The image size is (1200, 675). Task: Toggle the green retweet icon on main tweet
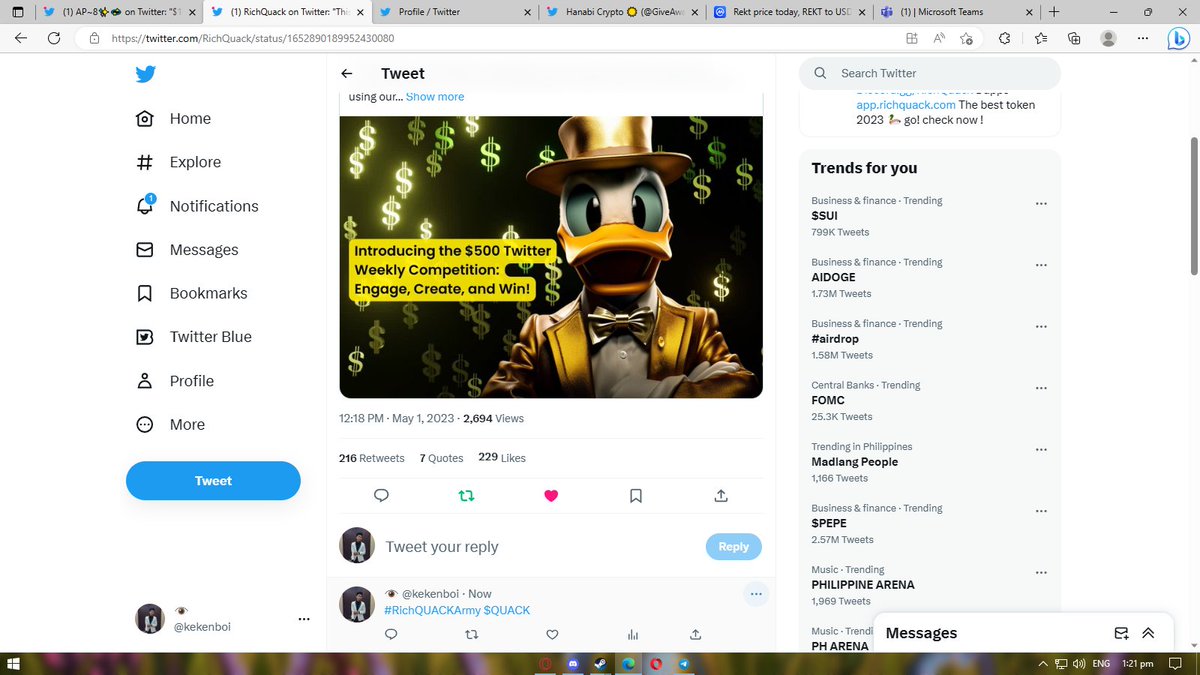tap(466, 495)
